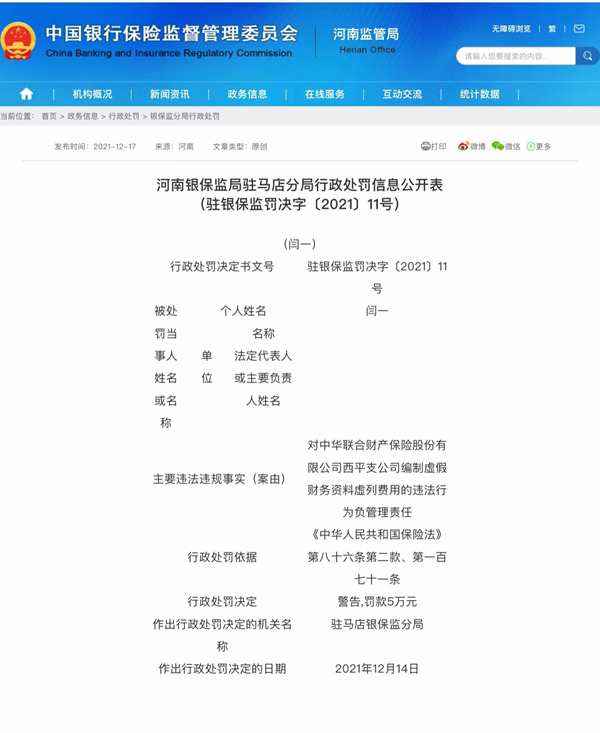Open the 新闻资讯 menu

click(x=169, y=94)
